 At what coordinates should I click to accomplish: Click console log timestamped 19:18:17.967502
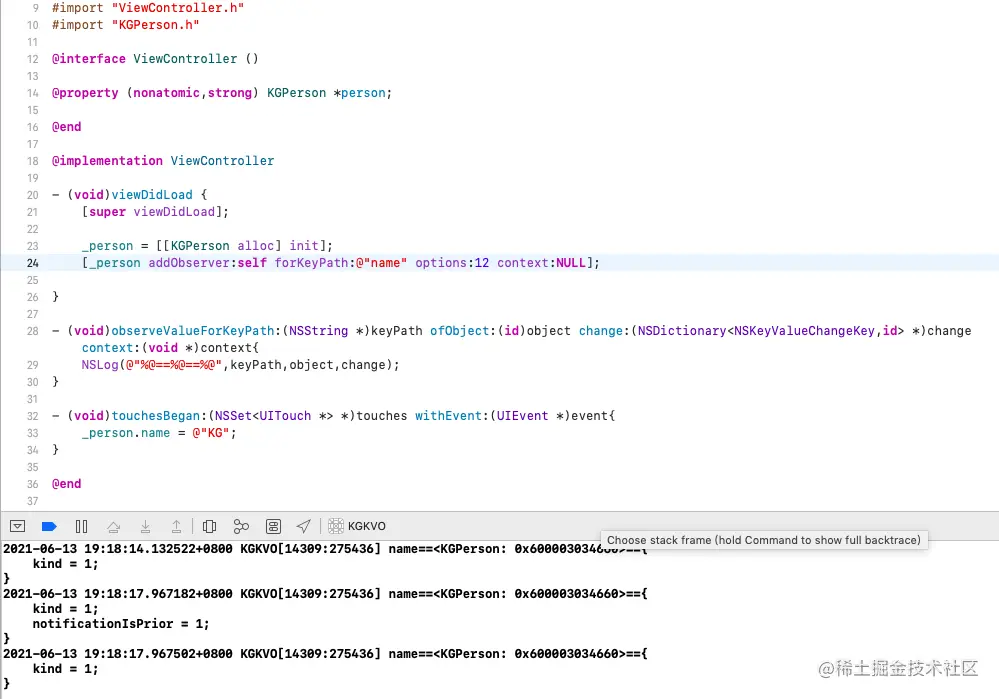click(x=325, y=654)
